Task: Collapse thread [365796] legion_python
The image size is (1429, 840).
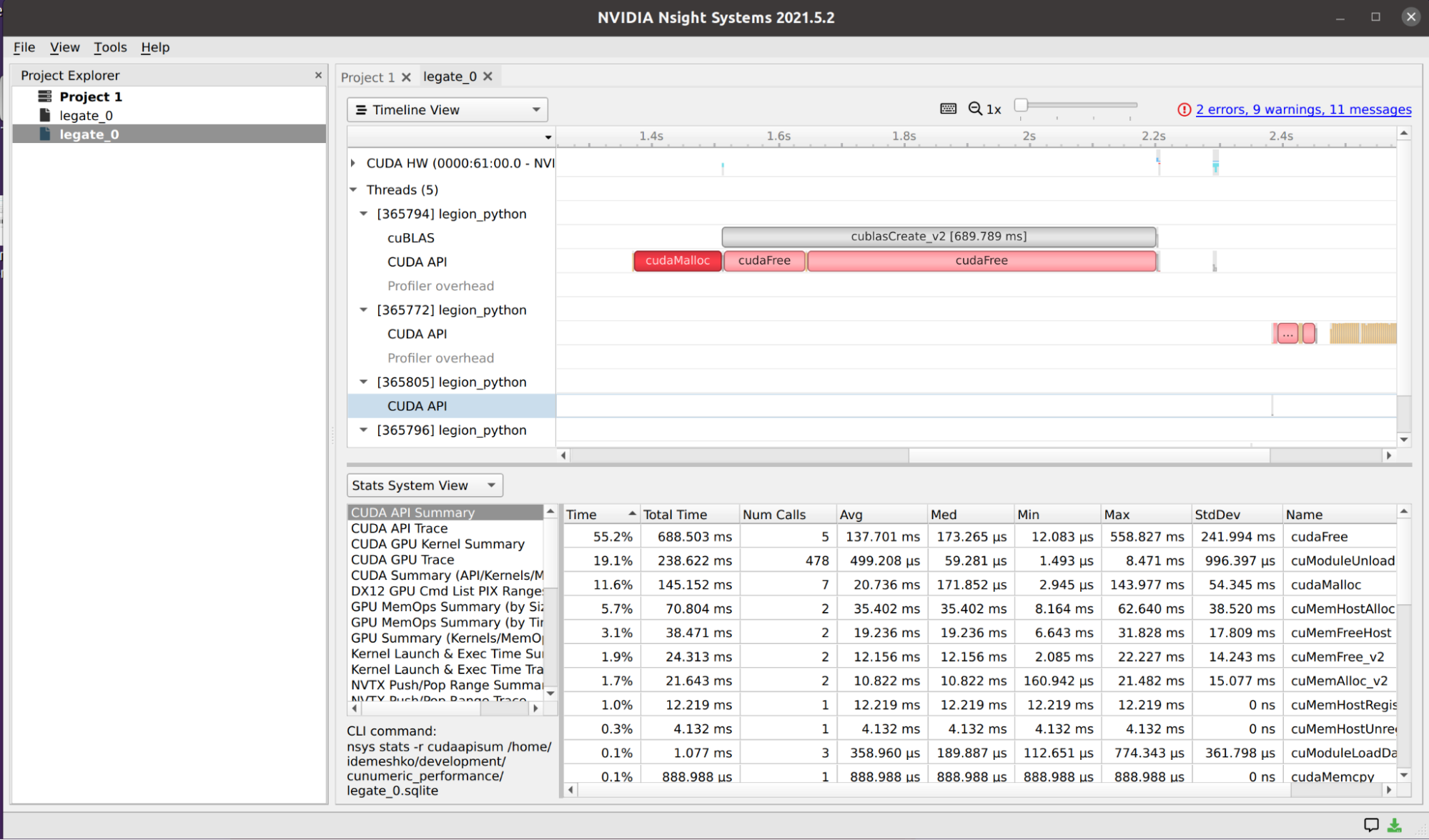Action: [363, 430]
